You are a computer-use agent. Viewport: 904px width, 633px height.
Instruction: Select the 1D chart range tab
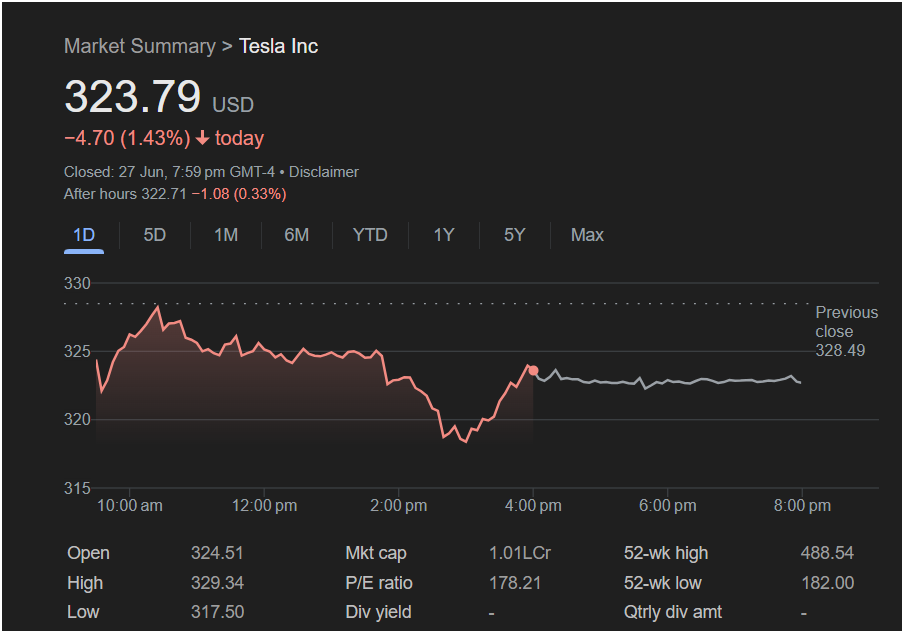tap(84, 235)
